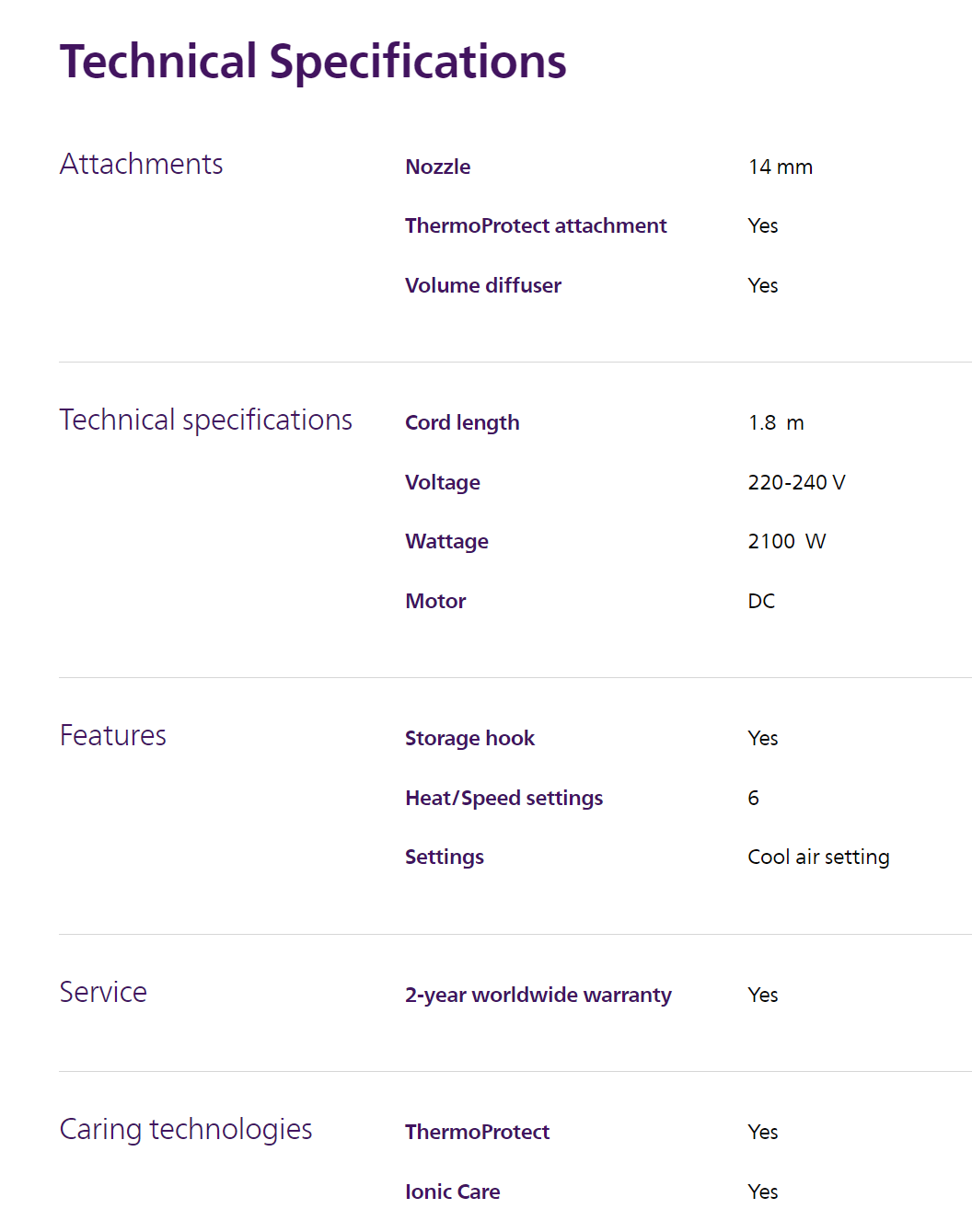Click the Features section title
The image size is (972, 1232).
(112, 735)
